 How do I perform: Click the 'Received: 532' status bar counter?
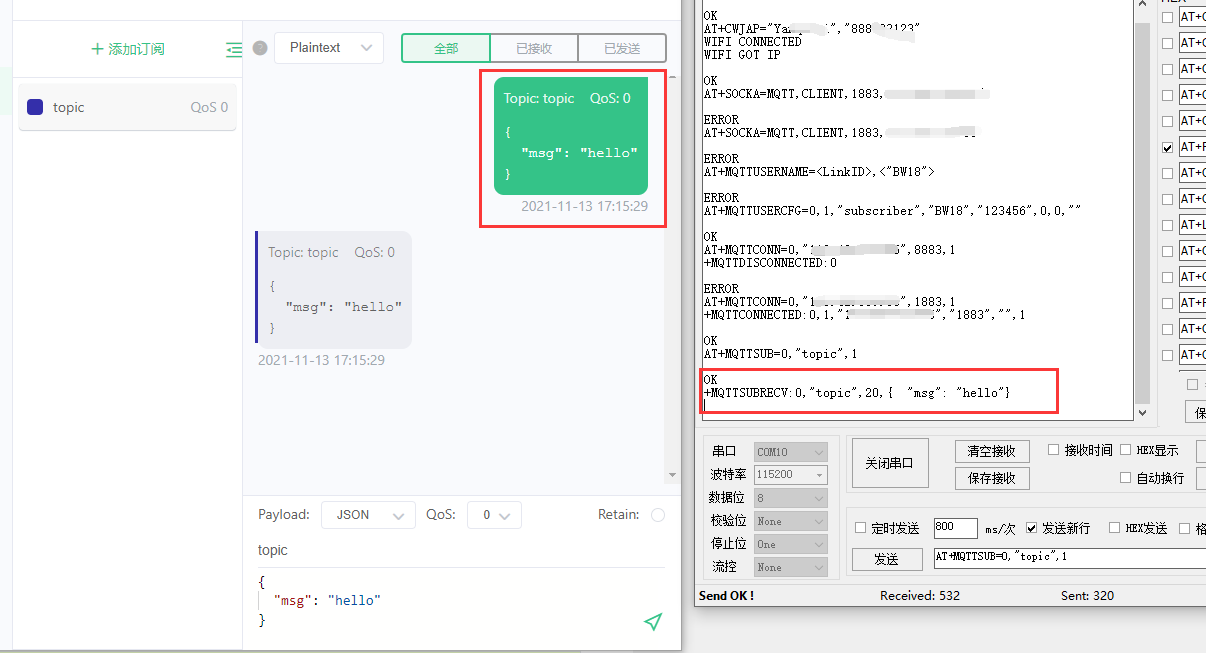click(920, 596)
